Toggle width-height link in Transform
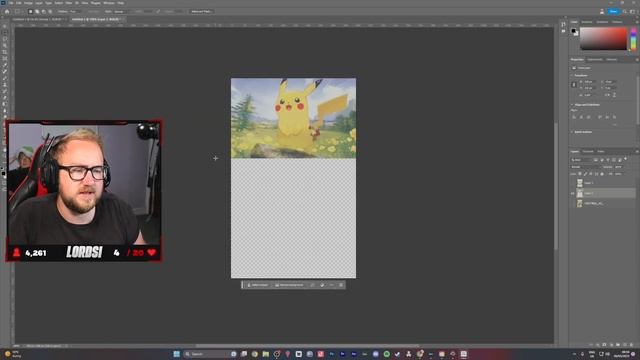 574,84
